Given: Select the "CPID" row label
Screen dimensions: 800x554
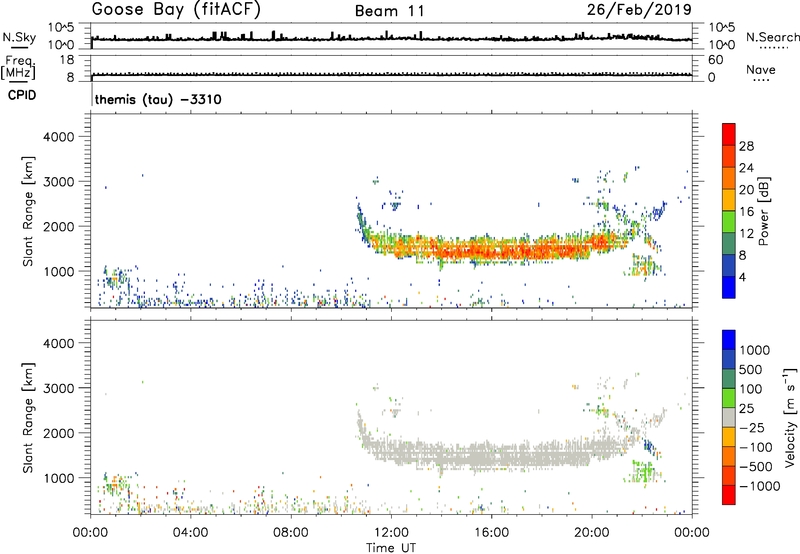Looking at the screenshot, I should (x=22, y=95).
